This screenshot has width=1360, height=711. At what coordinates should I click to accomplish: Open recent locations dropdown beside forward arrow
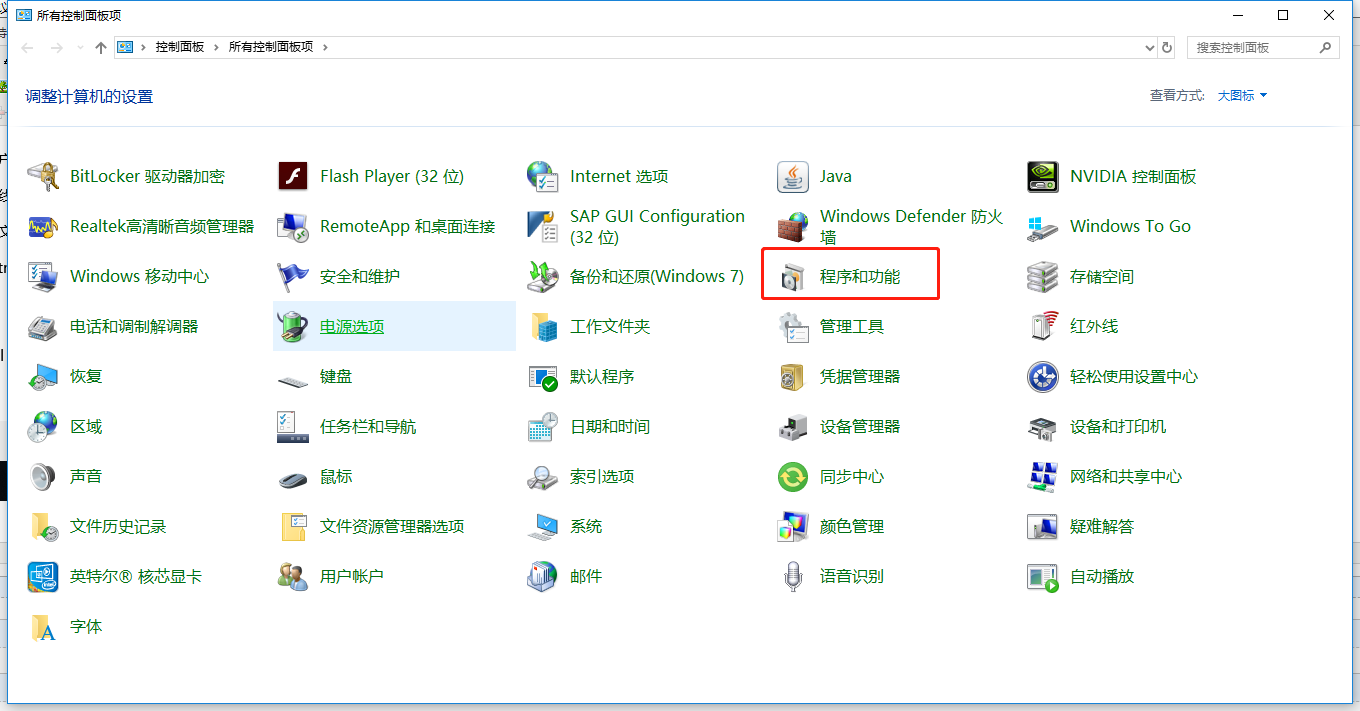pos(79,48)
